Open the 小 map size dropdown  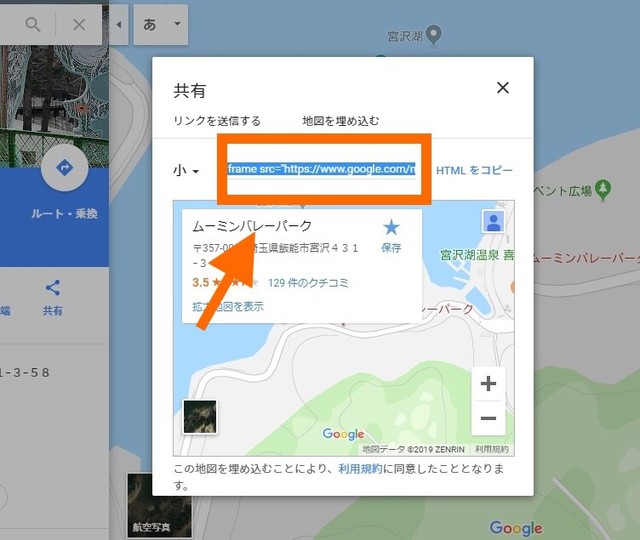186,170
